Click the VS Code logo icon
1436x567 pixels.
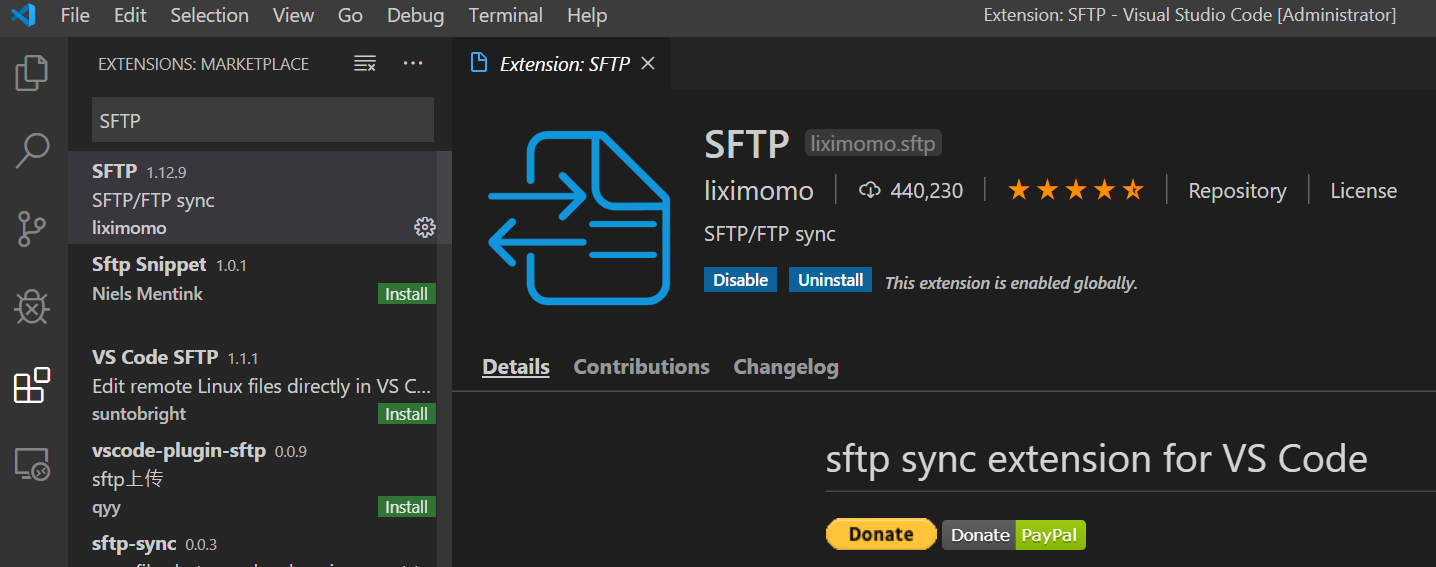(x=23, y=15)
